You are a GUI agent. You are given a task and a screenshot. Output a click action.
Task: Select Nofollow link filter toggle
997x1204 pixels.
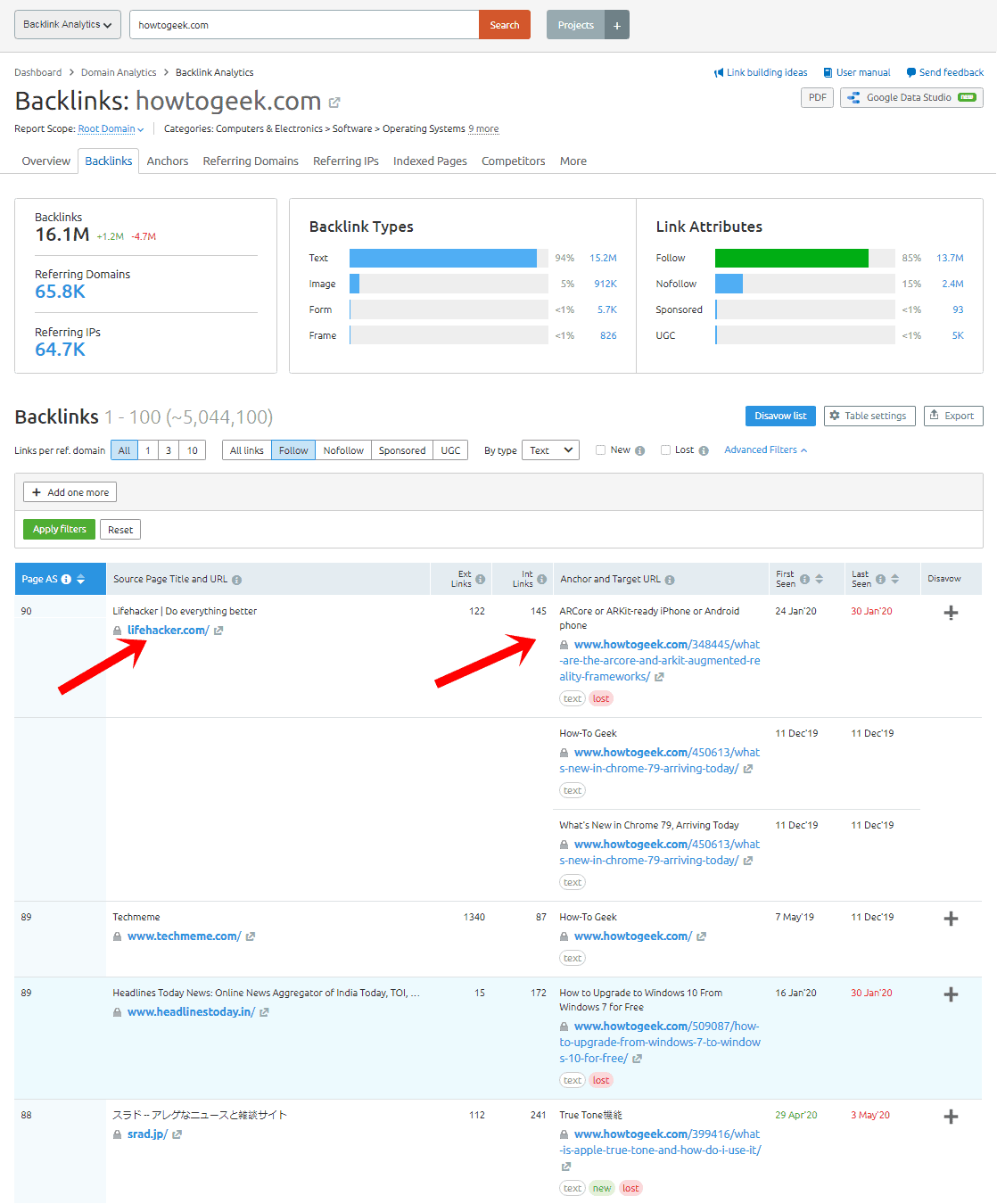coord(343,450)
